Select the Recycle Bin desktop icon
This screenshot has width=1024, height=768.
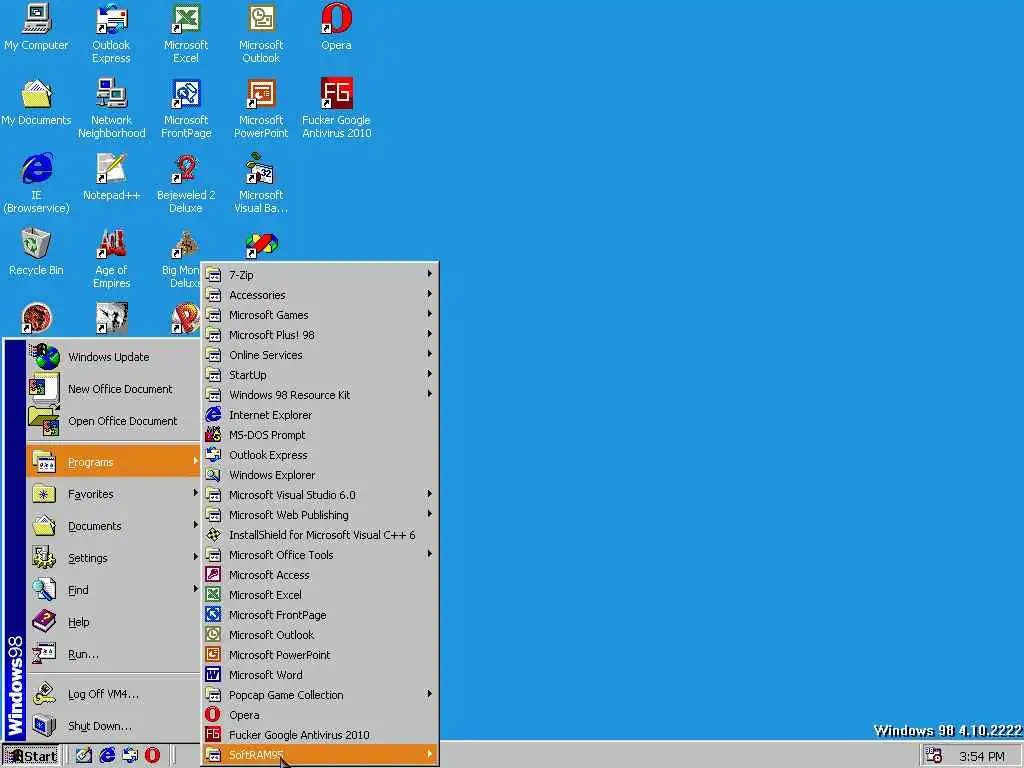(x=36, y=253)
